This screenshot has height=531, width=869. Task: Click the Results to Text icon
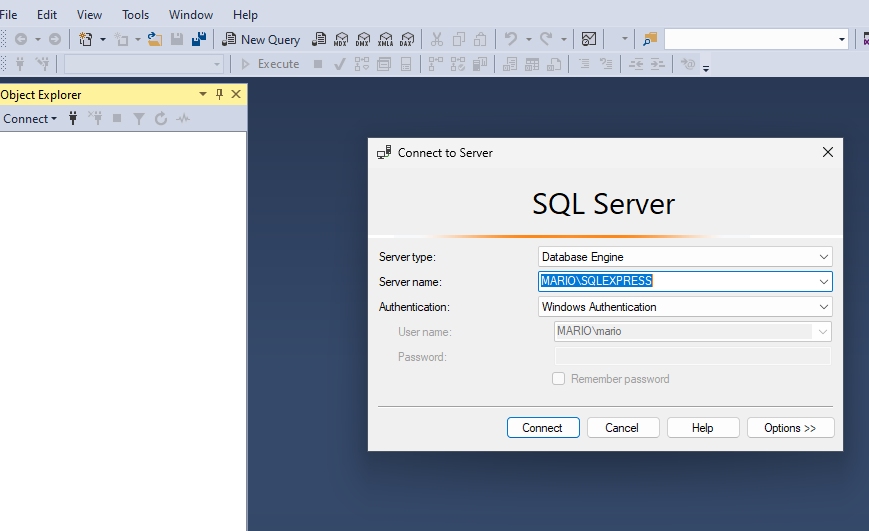click(510, 64)
